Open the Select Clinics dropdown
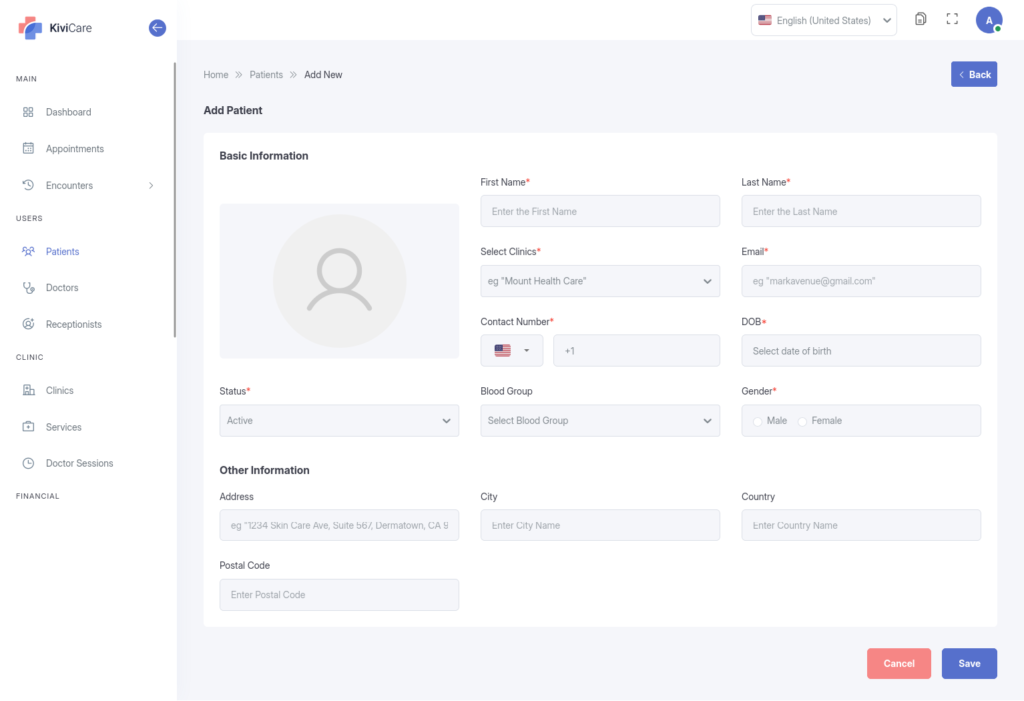Viewport: 1024px width, 701px height. click(599, 281)
